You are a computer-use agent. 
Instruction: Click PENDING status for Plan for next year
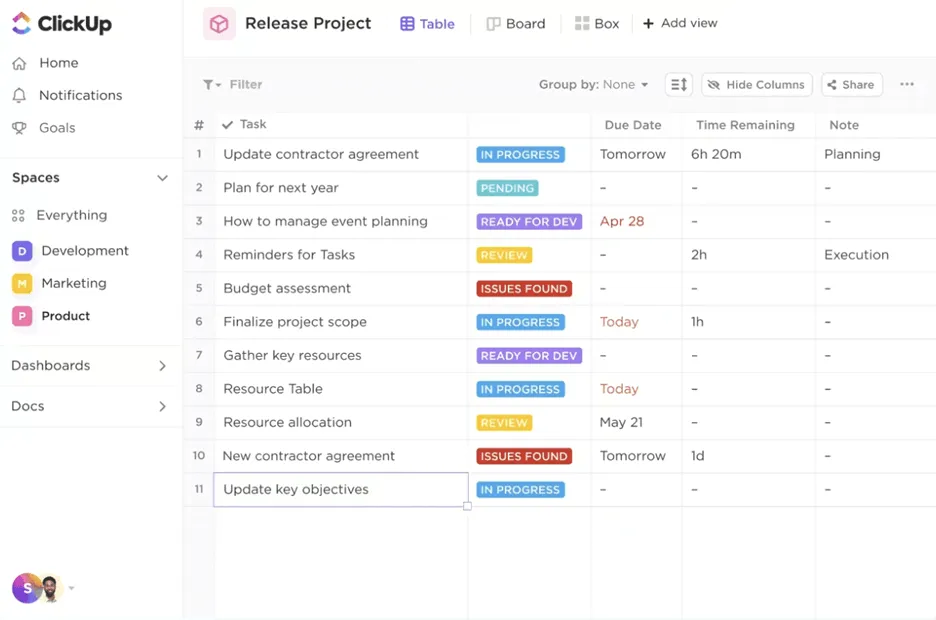pyautogui.click(x=507, y=188)
